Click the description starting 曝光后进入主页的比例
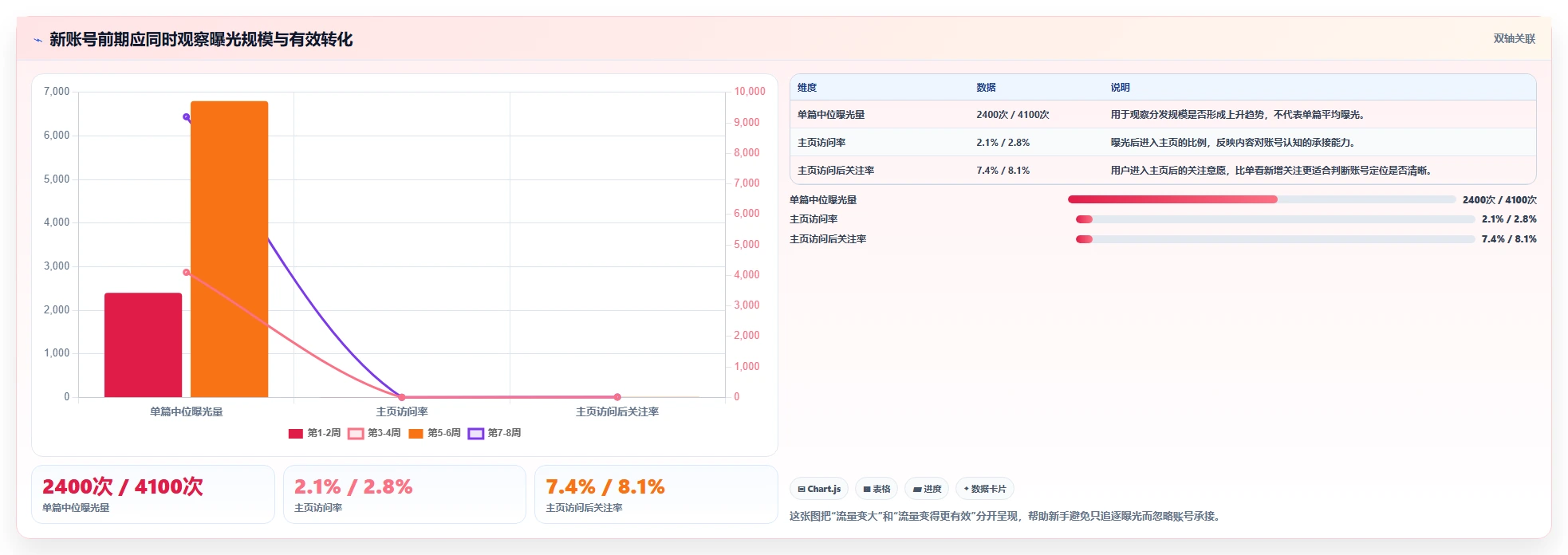The height and width of the screenshot is (555, 1568). pos(1234,143)
